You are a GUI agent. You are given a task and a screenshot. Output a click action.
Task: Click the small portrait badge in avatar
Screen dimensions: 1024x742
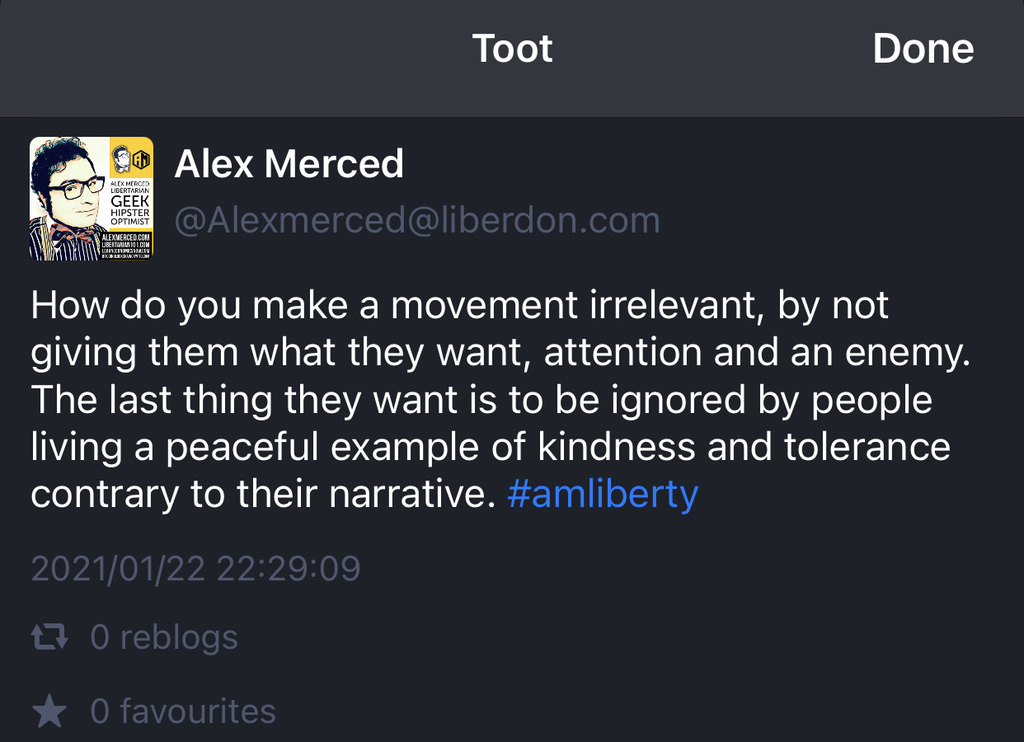click(x=120, y=158)
